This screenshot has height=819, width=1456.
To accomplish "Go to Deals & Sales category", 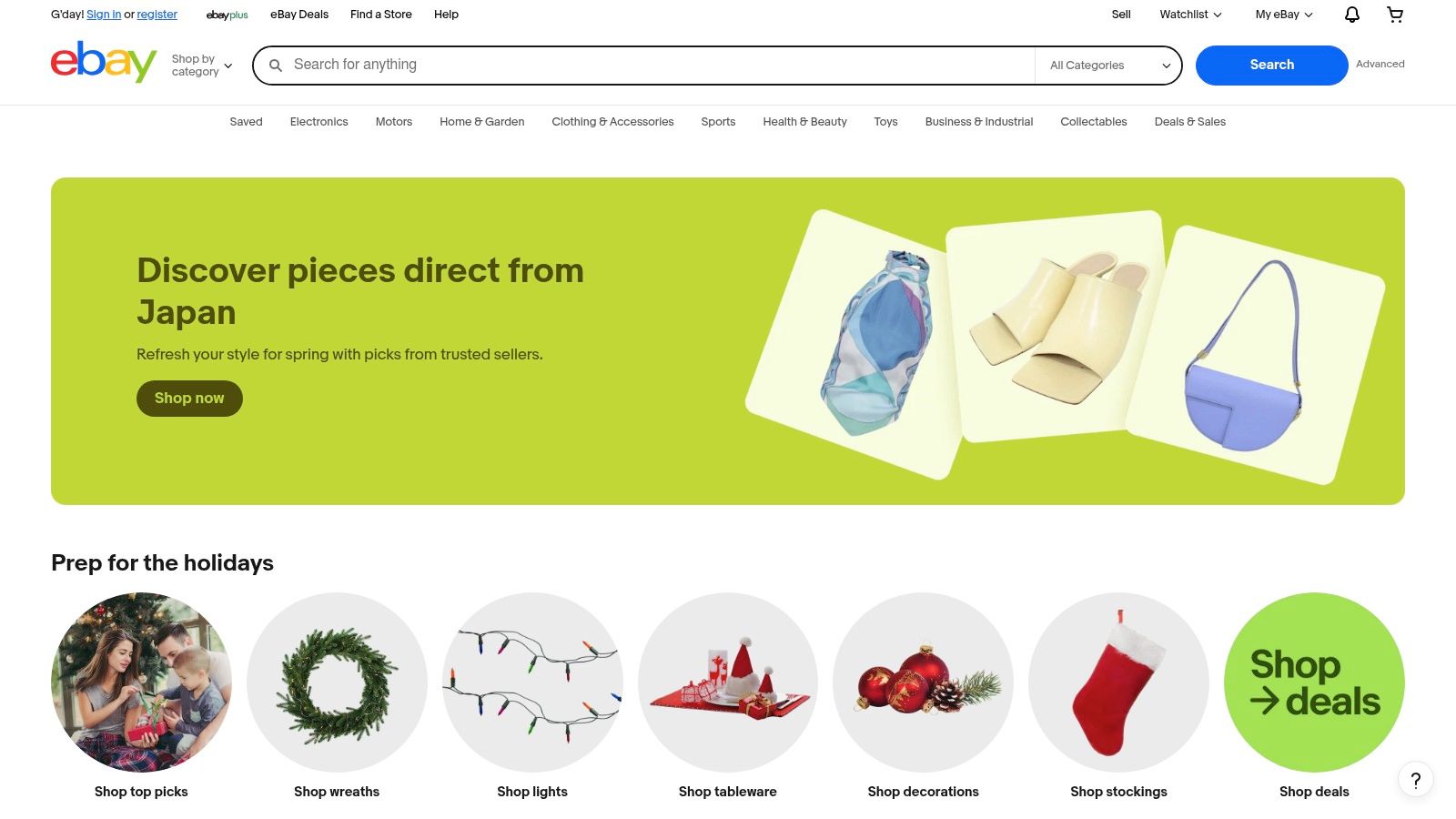I will click(x=1189, y=122).
